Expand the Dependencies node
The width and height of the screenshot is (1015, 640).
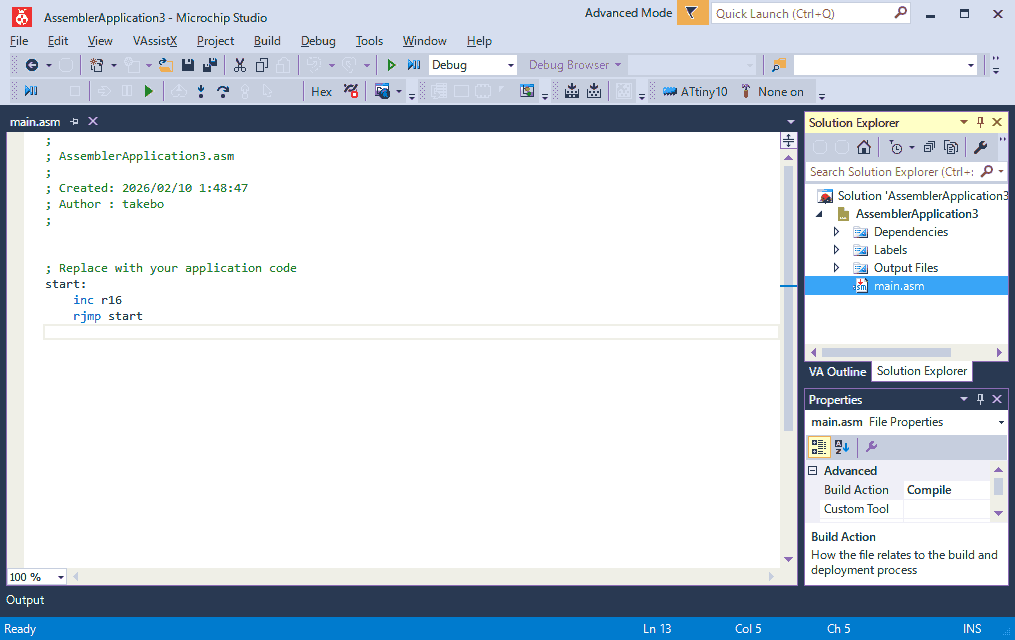point(836,232)
